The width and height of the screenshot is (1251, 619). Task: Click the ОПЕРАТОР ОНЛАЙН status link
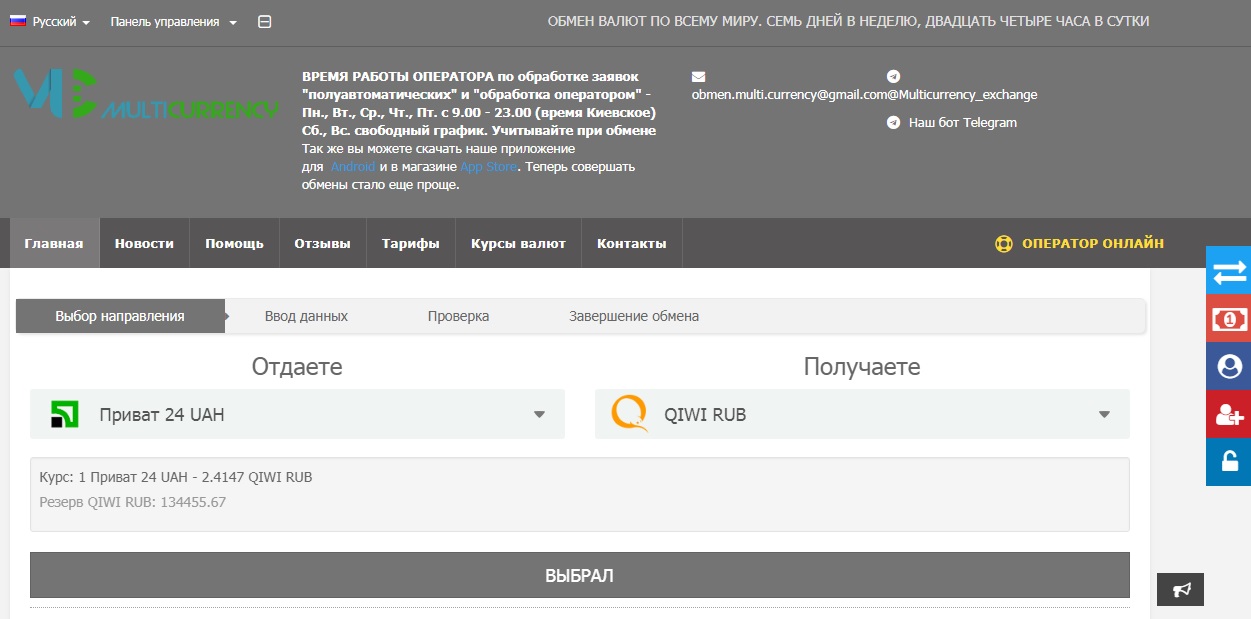point(1080,244)
